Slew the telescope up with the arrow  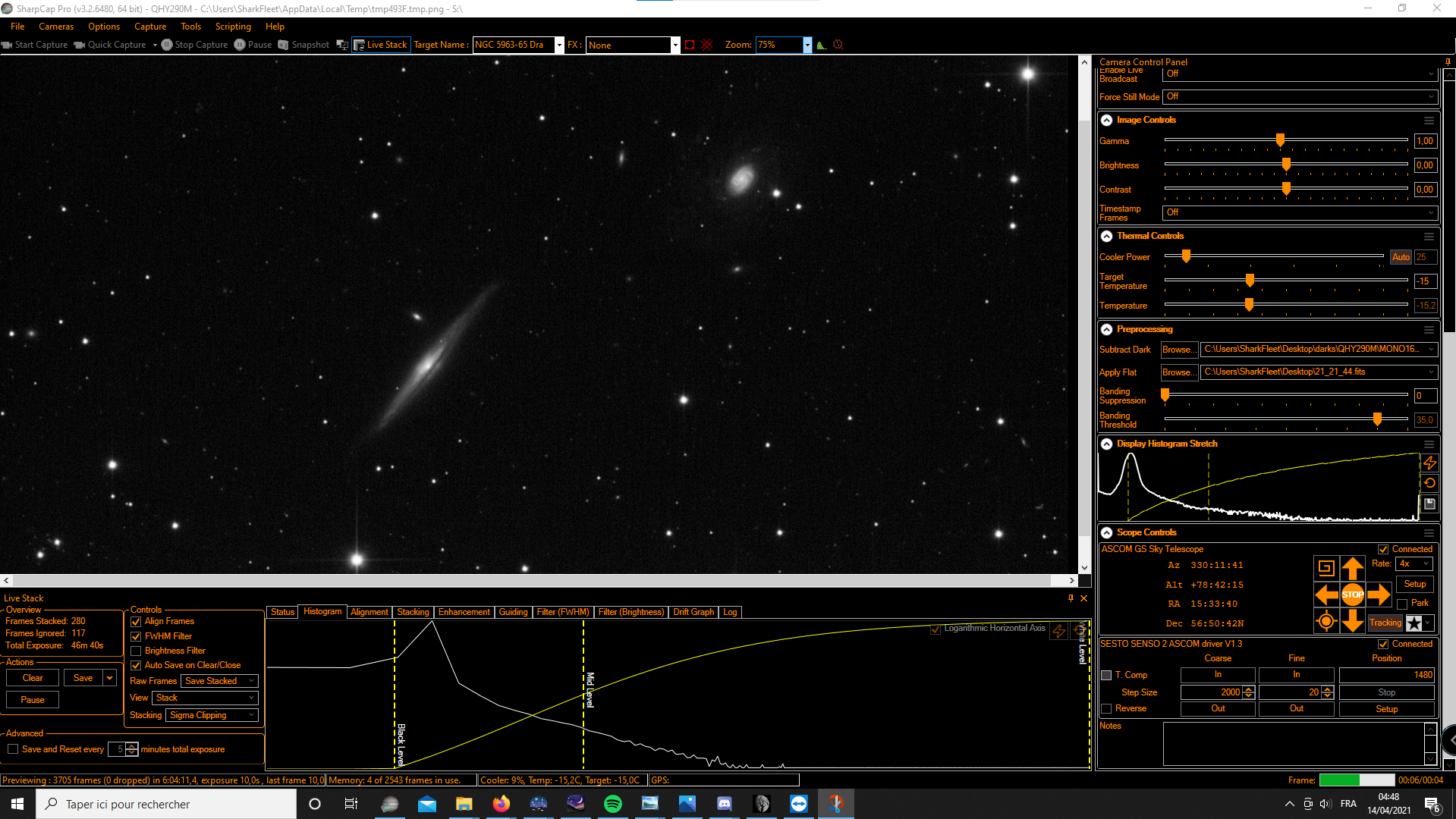pos(1352,568)
